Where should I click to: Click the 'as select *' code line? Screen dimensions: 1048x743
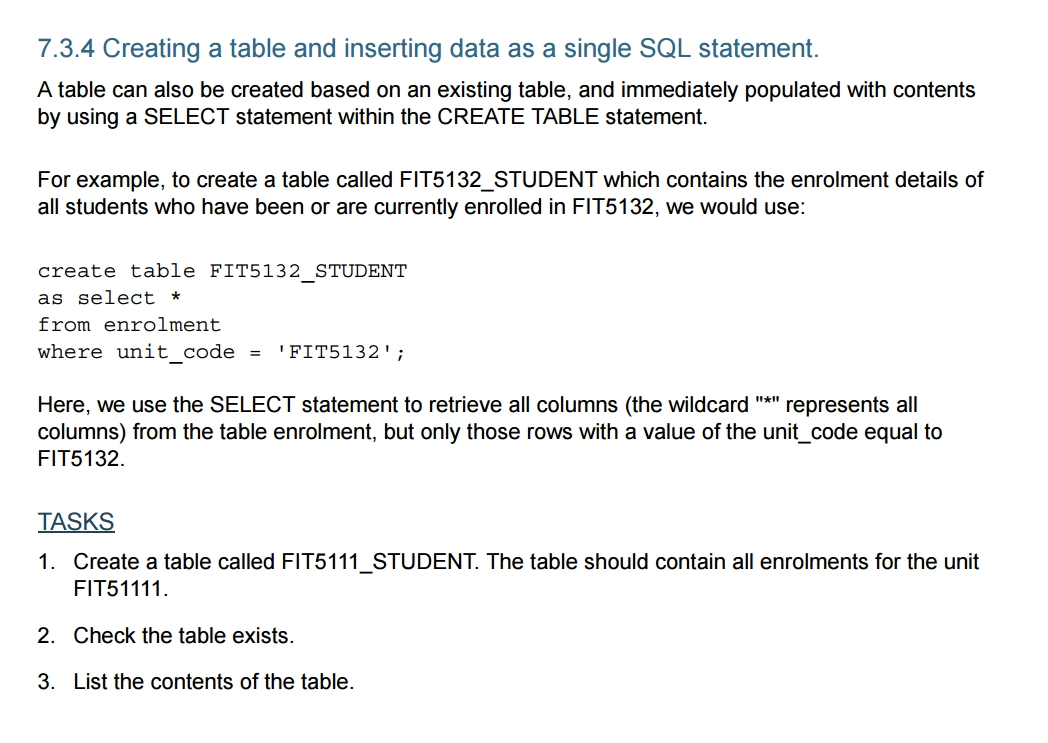click(109, 298)
